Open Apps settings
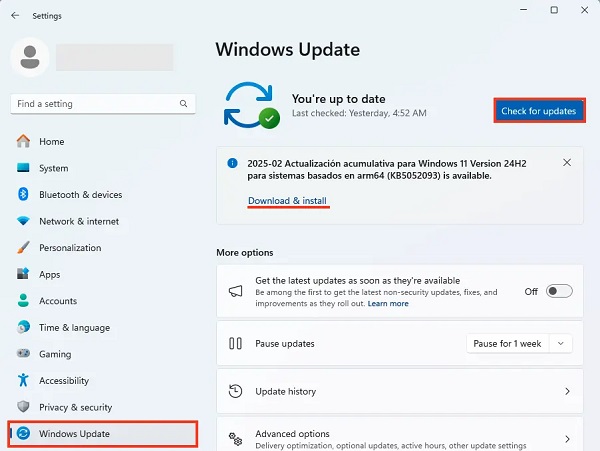600x451 pixels. pyautogui.click(x=103, y=274)
